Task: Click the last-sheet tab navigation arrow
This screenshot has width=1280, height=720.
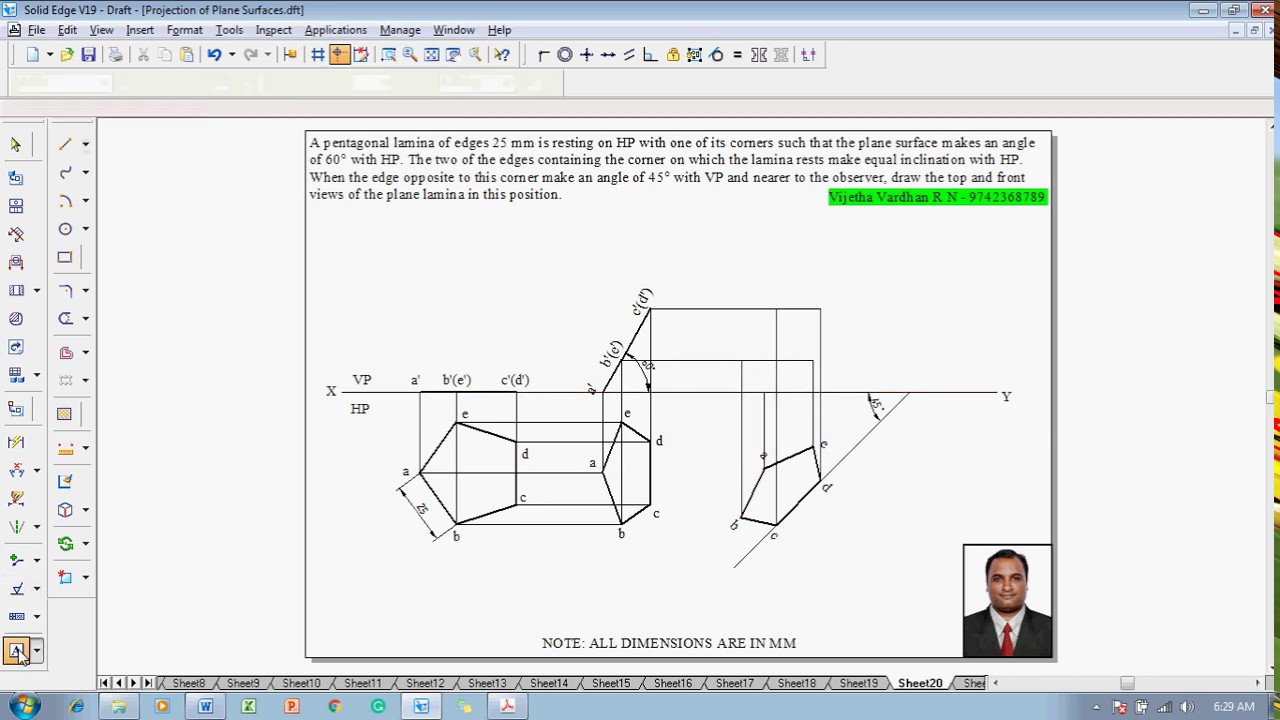Action: (x=148, y=683)
